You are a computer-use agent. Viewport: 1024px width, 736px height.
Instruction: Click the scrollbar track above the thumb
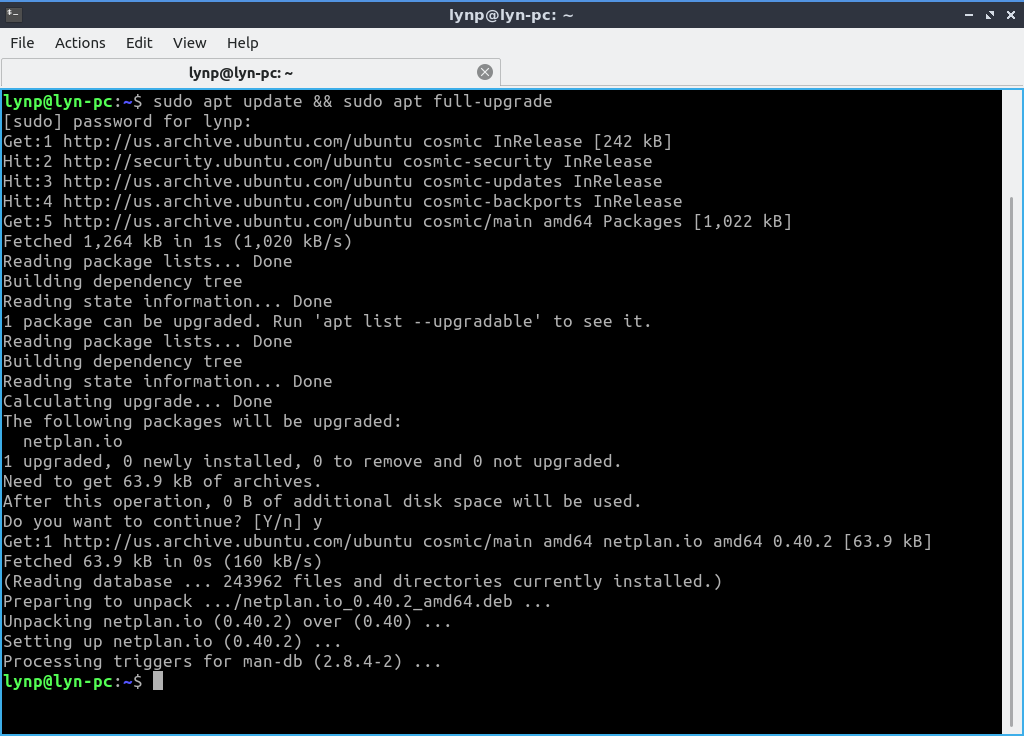[x=1012, y=140]
